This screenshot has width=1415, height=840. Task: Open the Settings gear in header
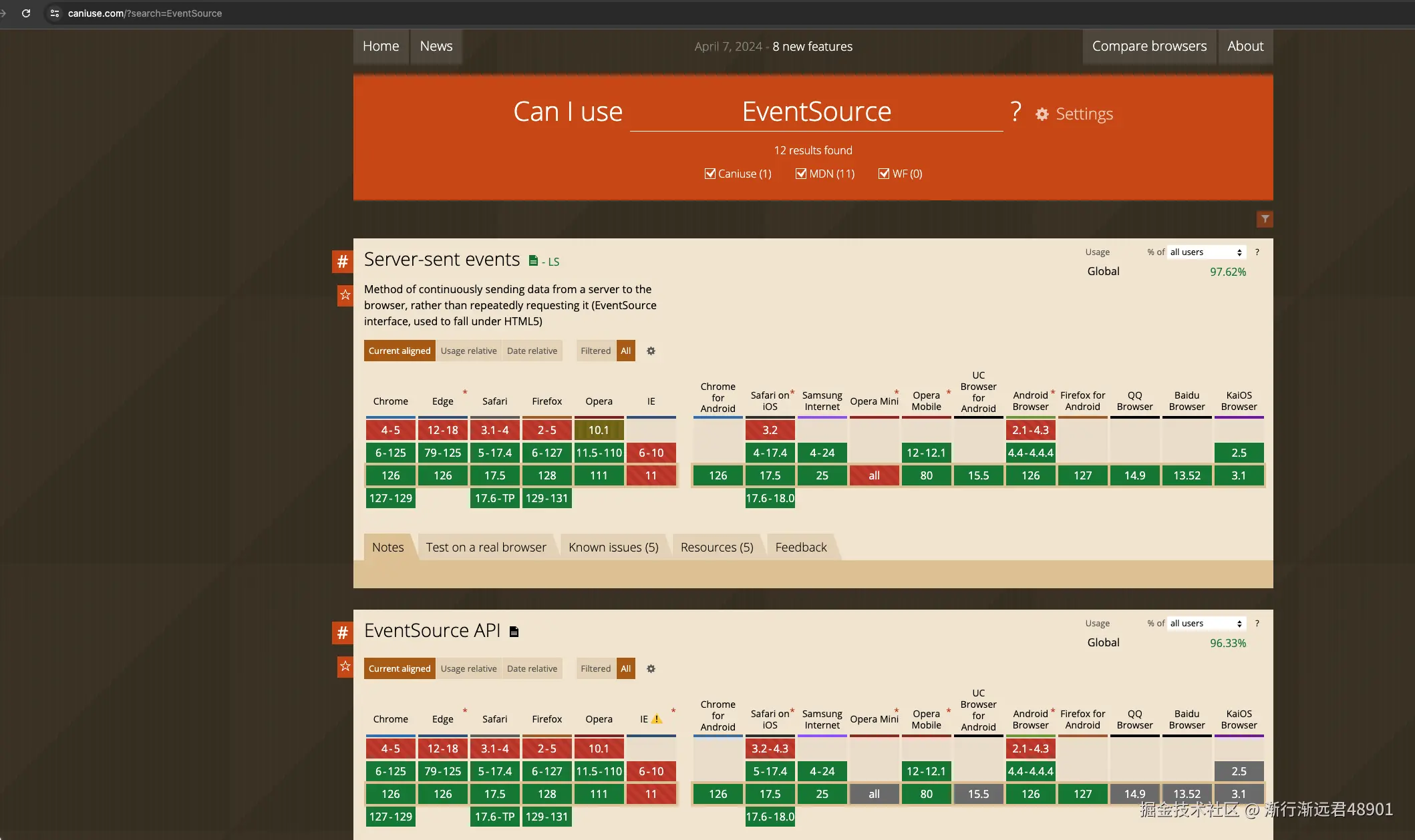(1042, 114)
